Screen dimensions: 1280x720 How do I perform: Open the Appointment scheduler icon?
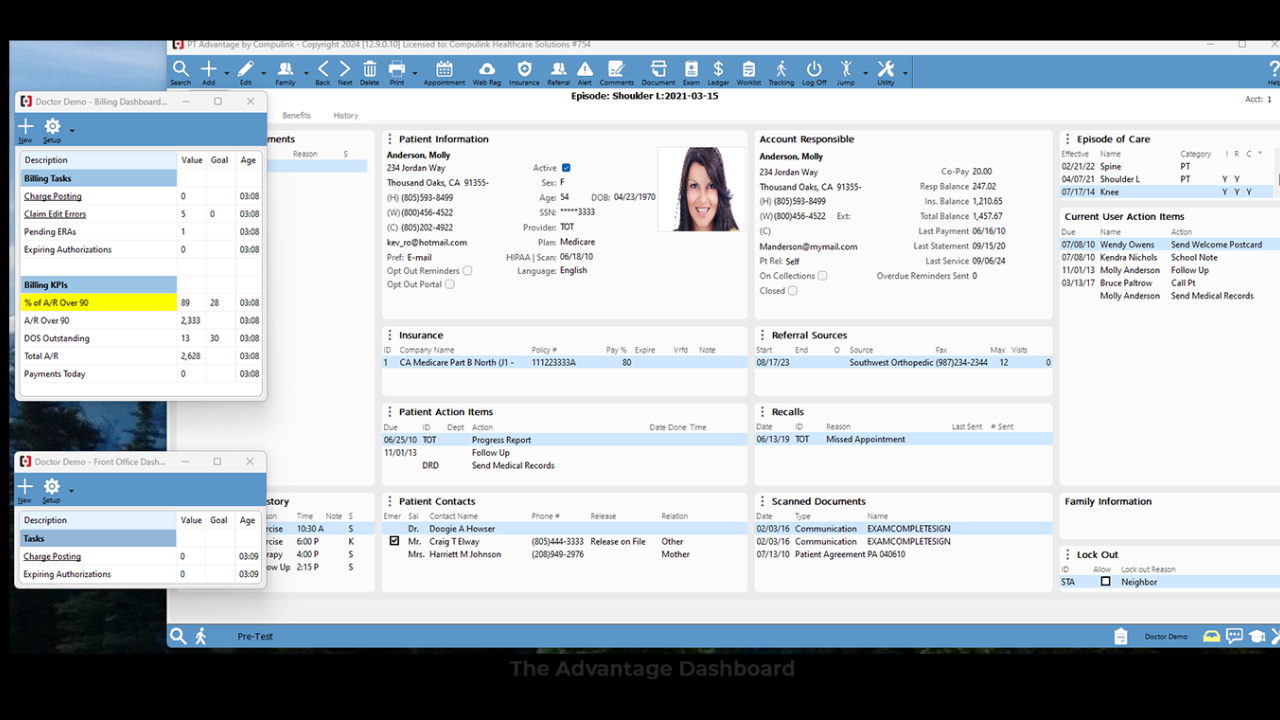pyautogui.click(x=444, y=71)
